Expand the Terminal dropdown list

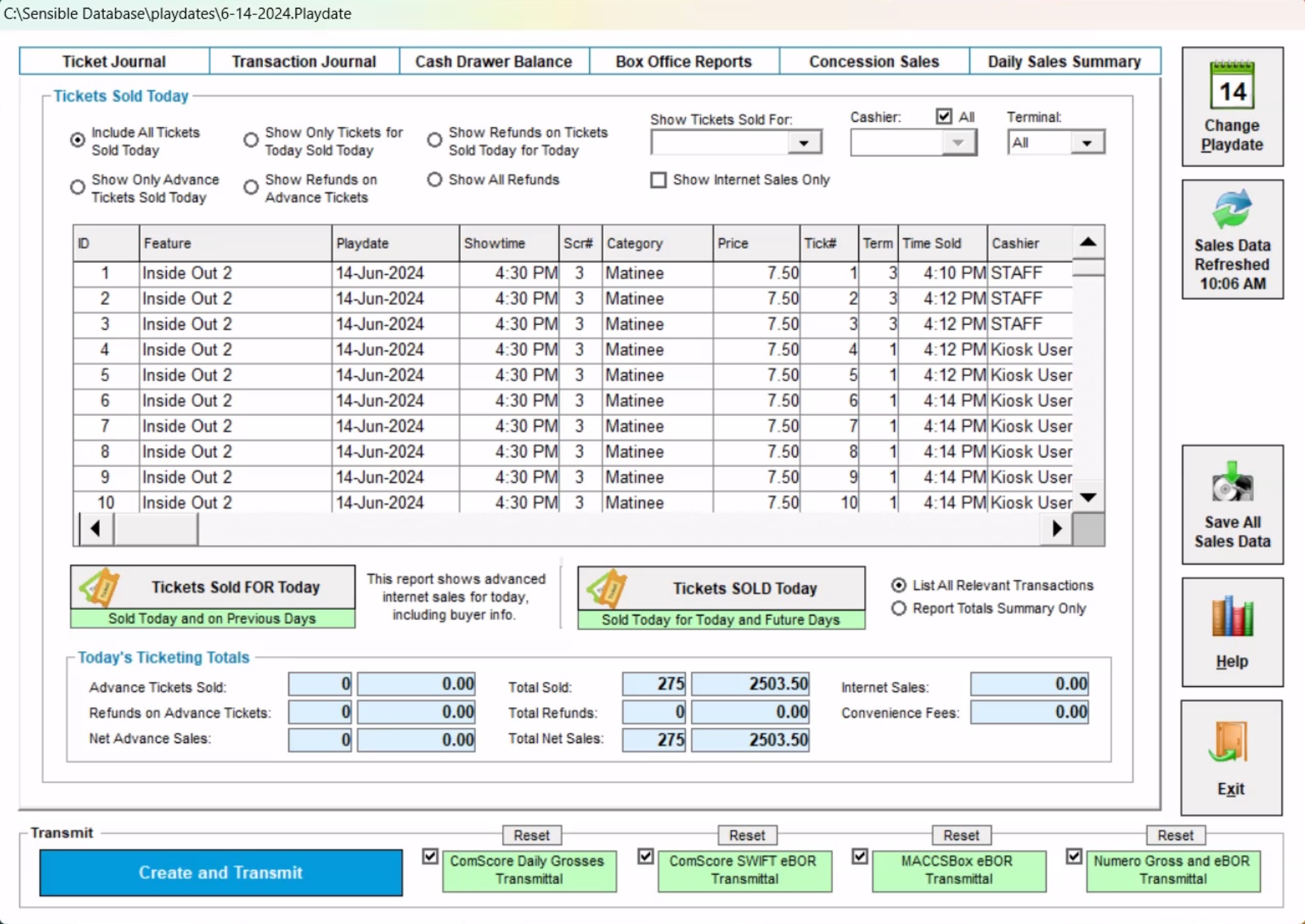(1086, 143)
